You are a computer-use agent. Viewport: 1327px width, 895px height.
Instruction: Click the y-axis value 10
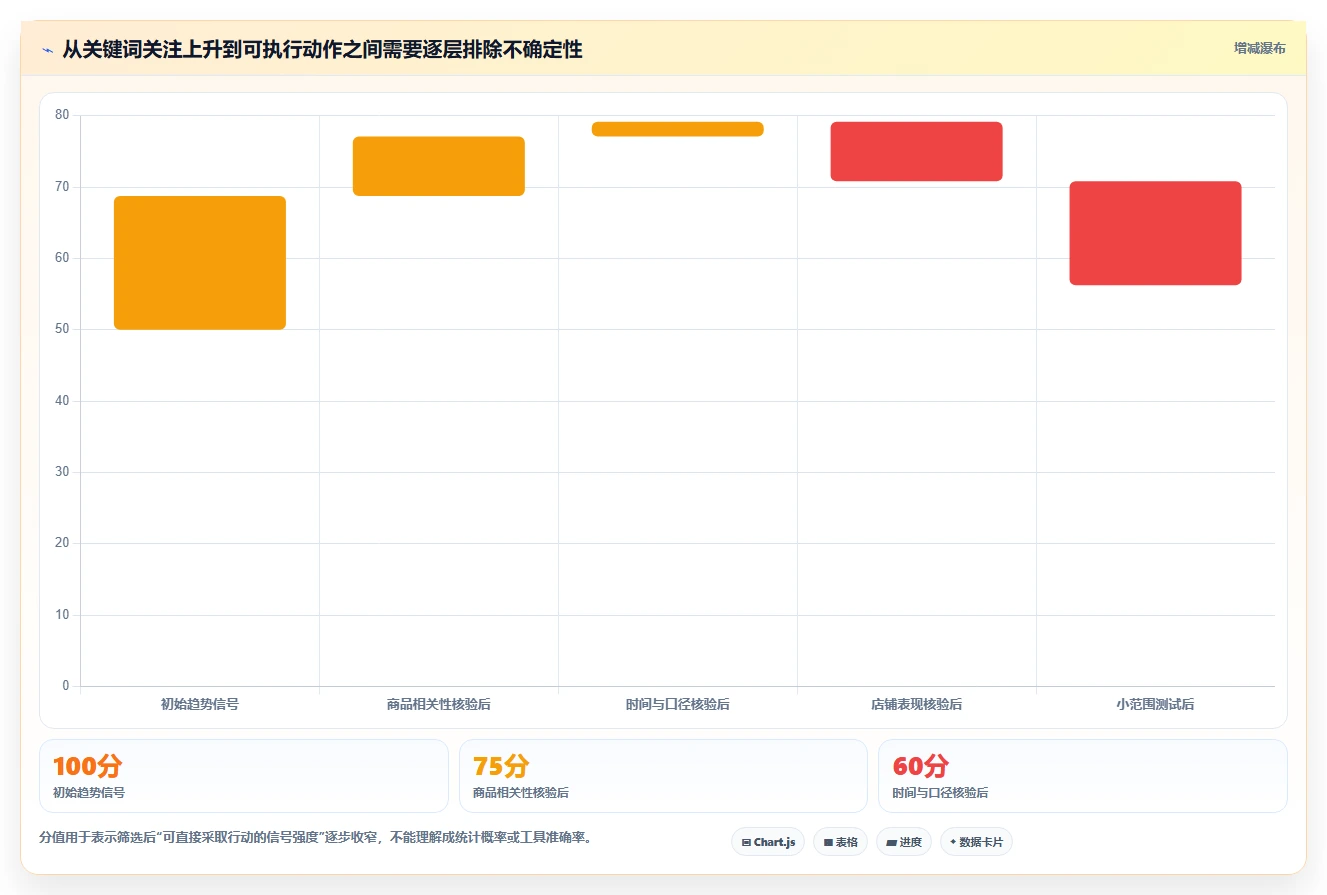pos(62,615)
